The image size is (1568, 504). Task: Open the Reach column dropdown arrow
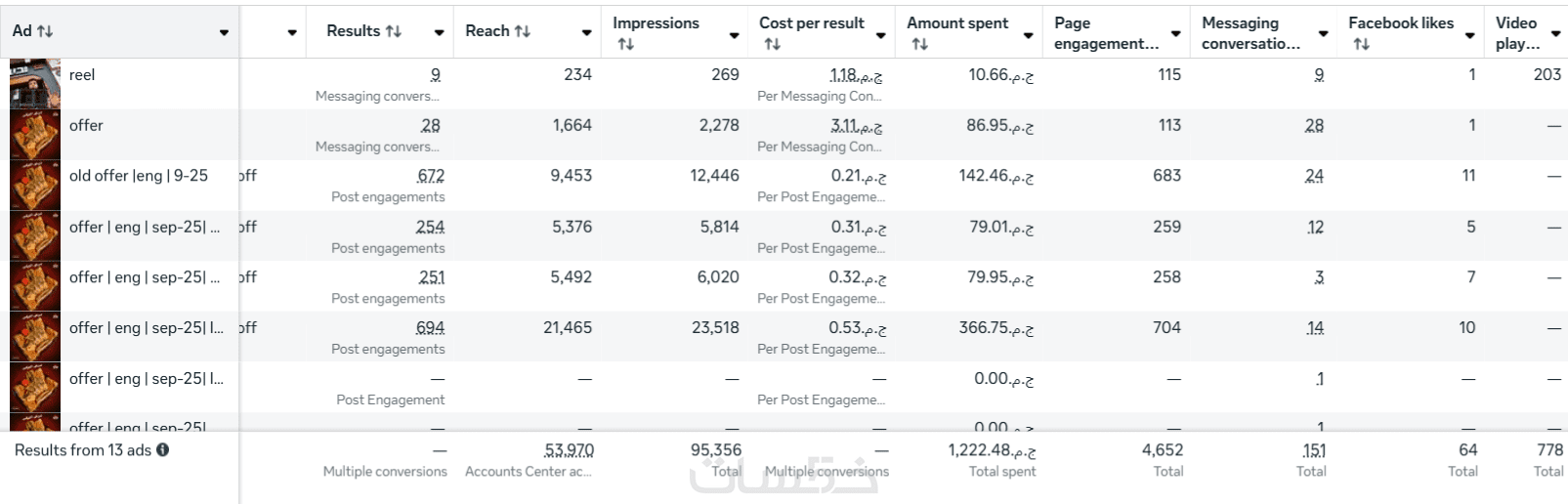586,33
